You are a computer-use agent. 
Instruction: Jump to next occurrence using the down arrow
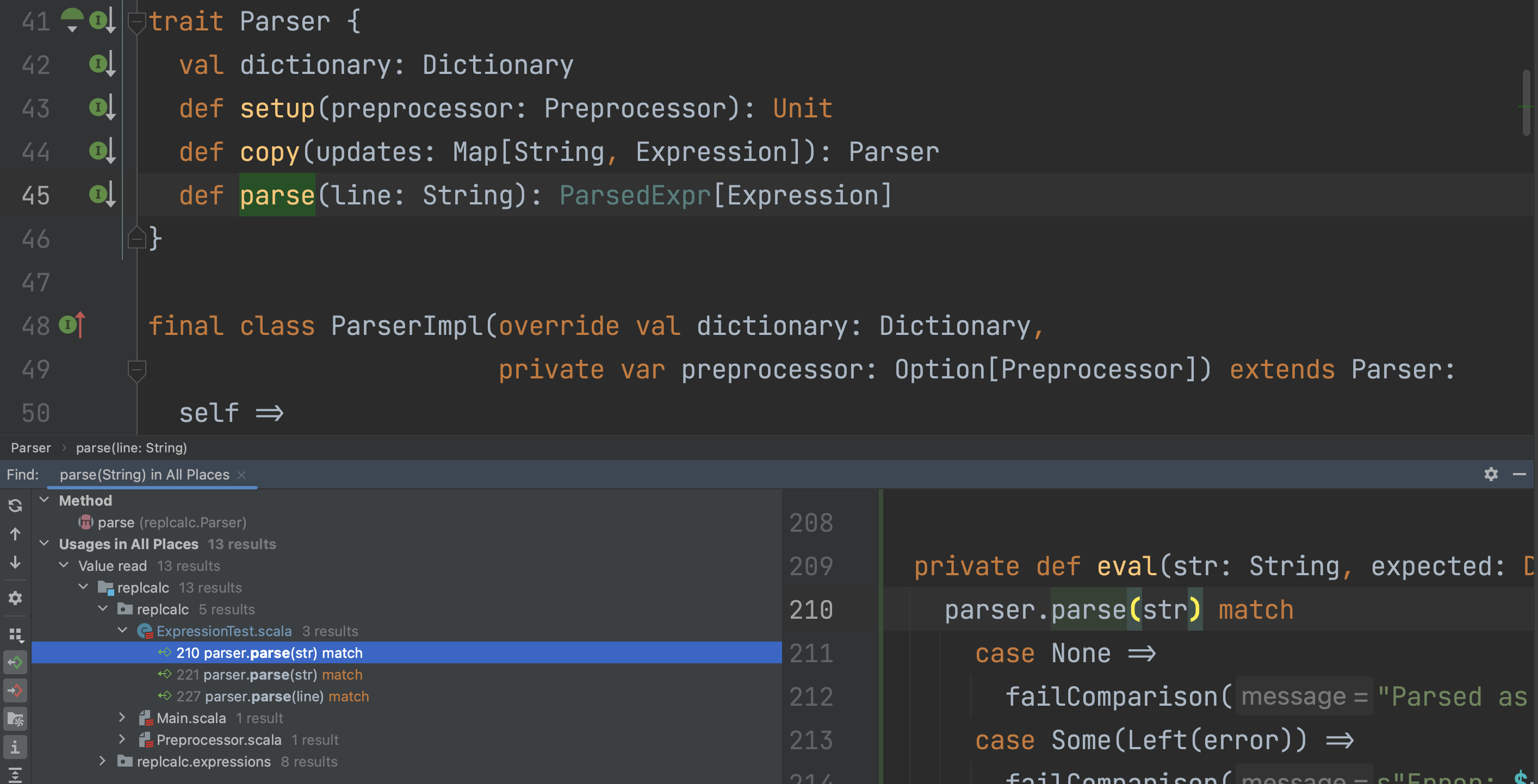[15, 563]
